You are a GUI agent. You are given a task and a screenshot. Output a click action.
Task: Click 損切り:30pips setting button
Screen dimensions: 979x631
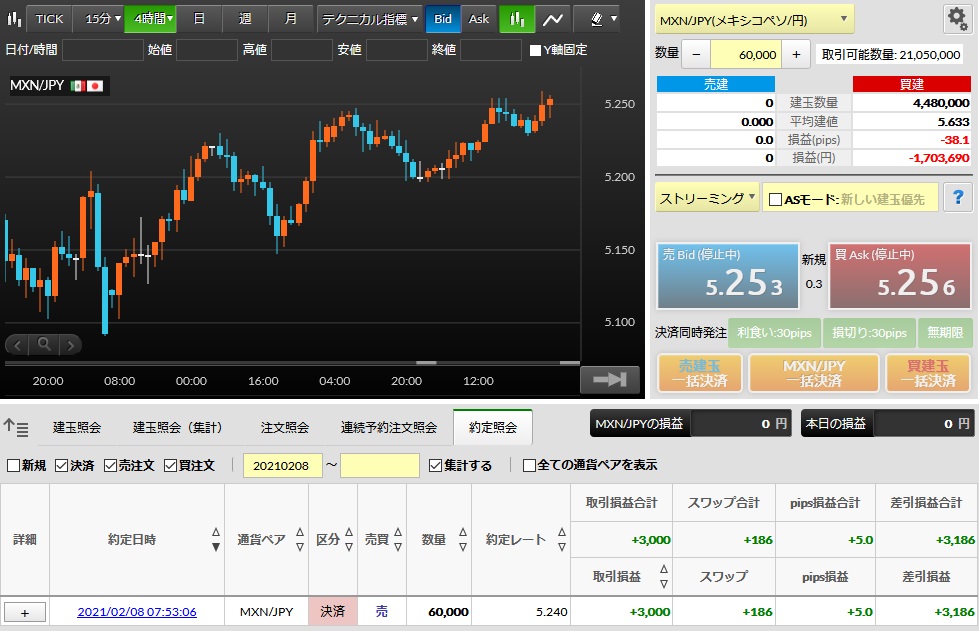(x=869, y=333)
